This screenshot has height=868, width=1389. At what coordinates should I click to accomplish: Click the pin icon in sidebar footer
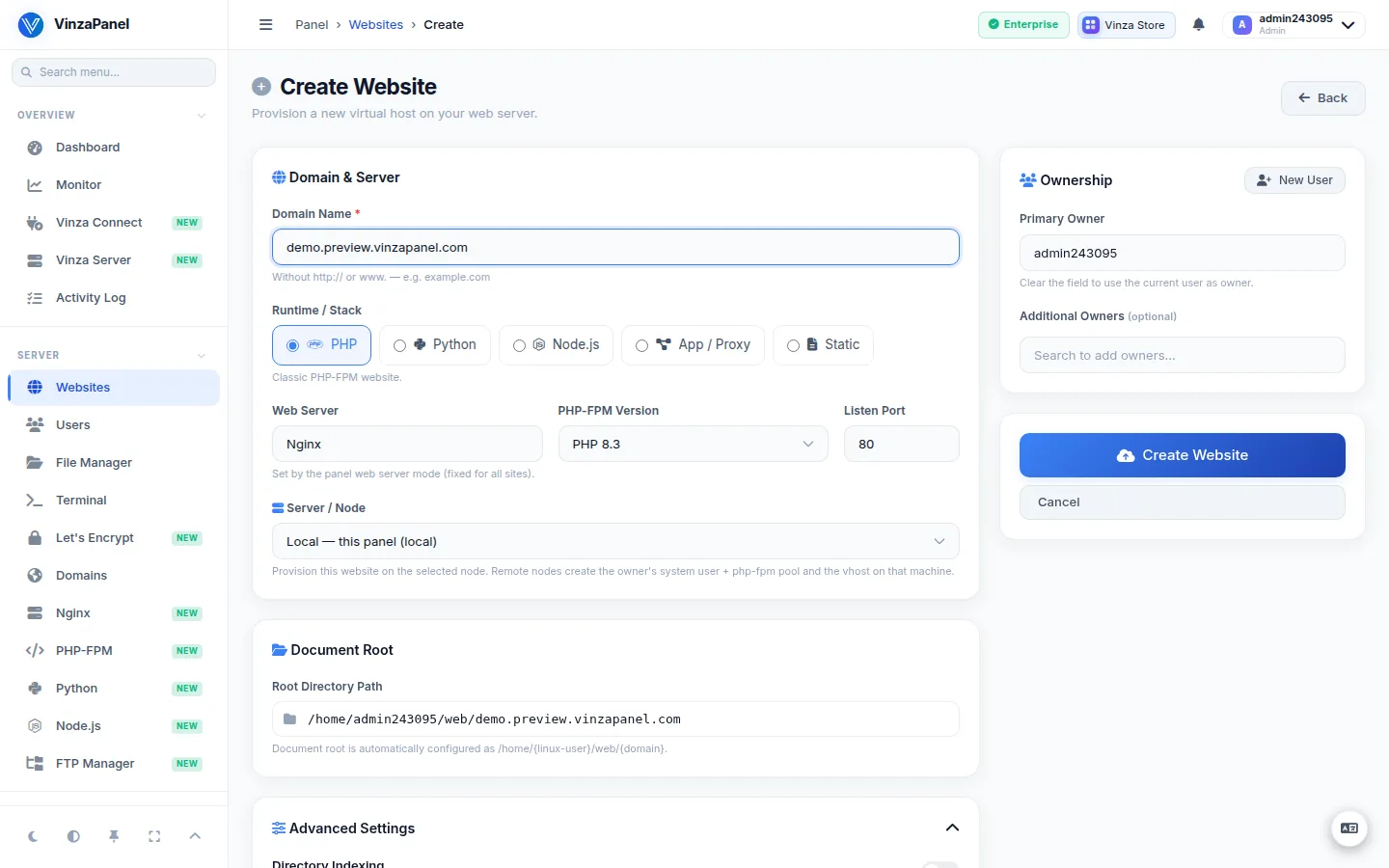[114, 836]
